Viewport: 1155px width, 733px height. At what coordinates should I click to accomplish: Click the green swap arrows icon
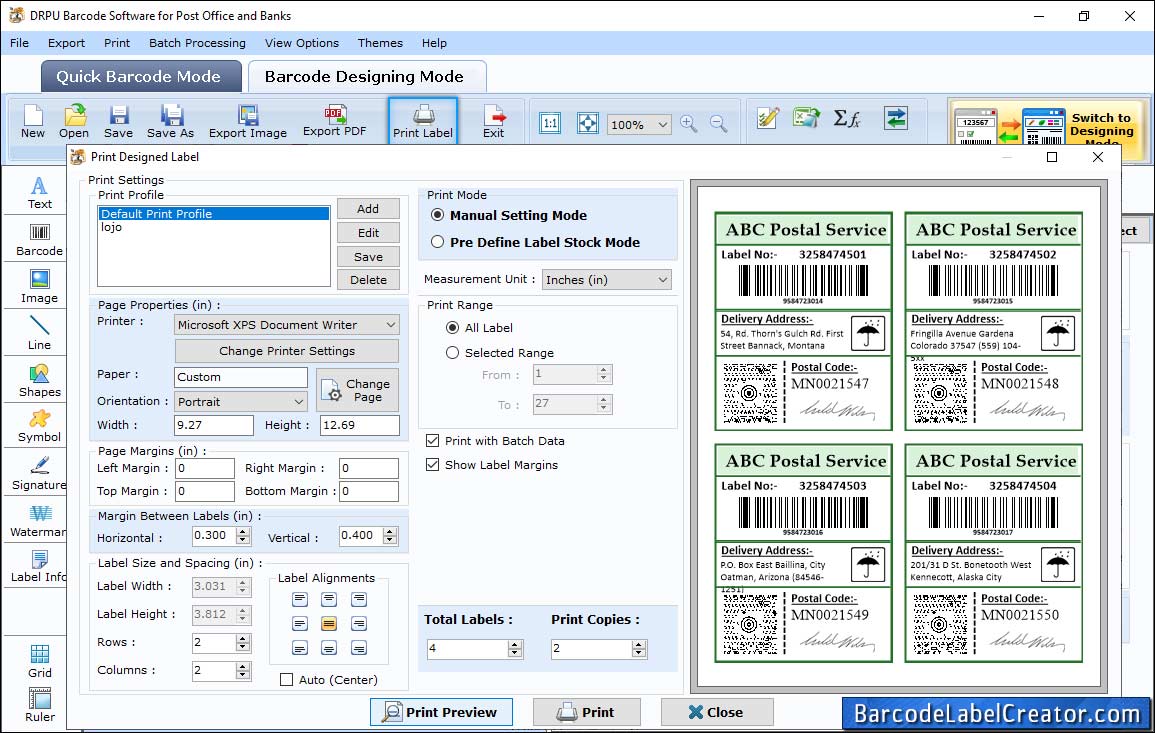896,118
